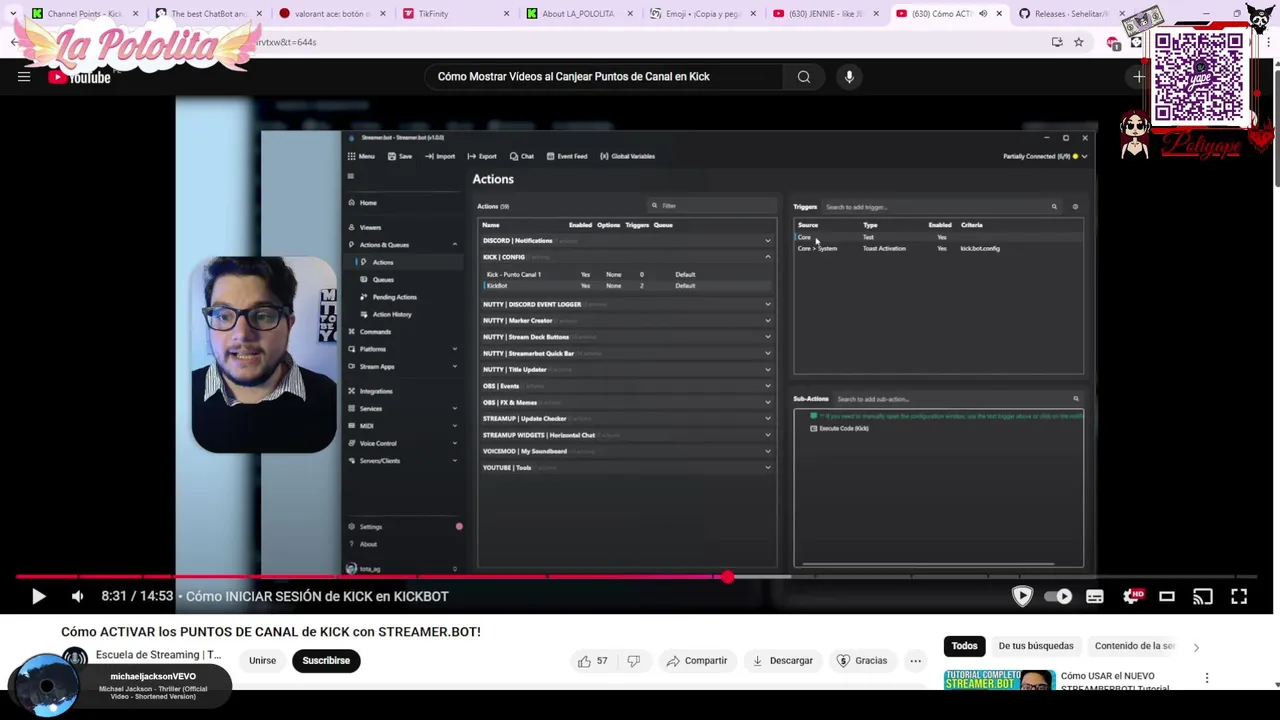
Task: Open the Escuela de Streaming channel name
Action: click(x=158, y=655)
